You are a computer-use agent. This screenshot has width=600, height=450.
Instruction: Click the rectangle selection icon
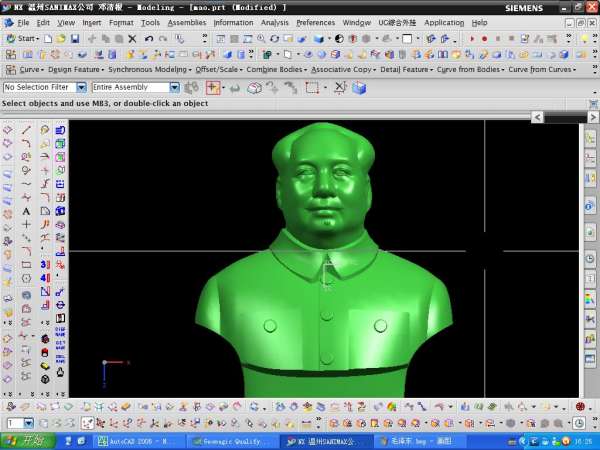[x=312, y=88]
